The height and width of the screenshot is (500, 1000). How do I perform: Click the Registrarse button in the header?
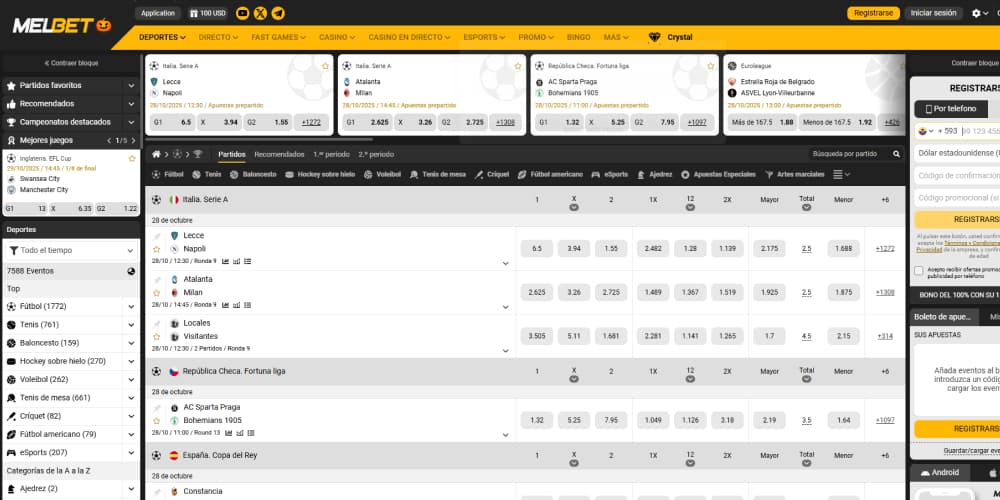(873, 13)
